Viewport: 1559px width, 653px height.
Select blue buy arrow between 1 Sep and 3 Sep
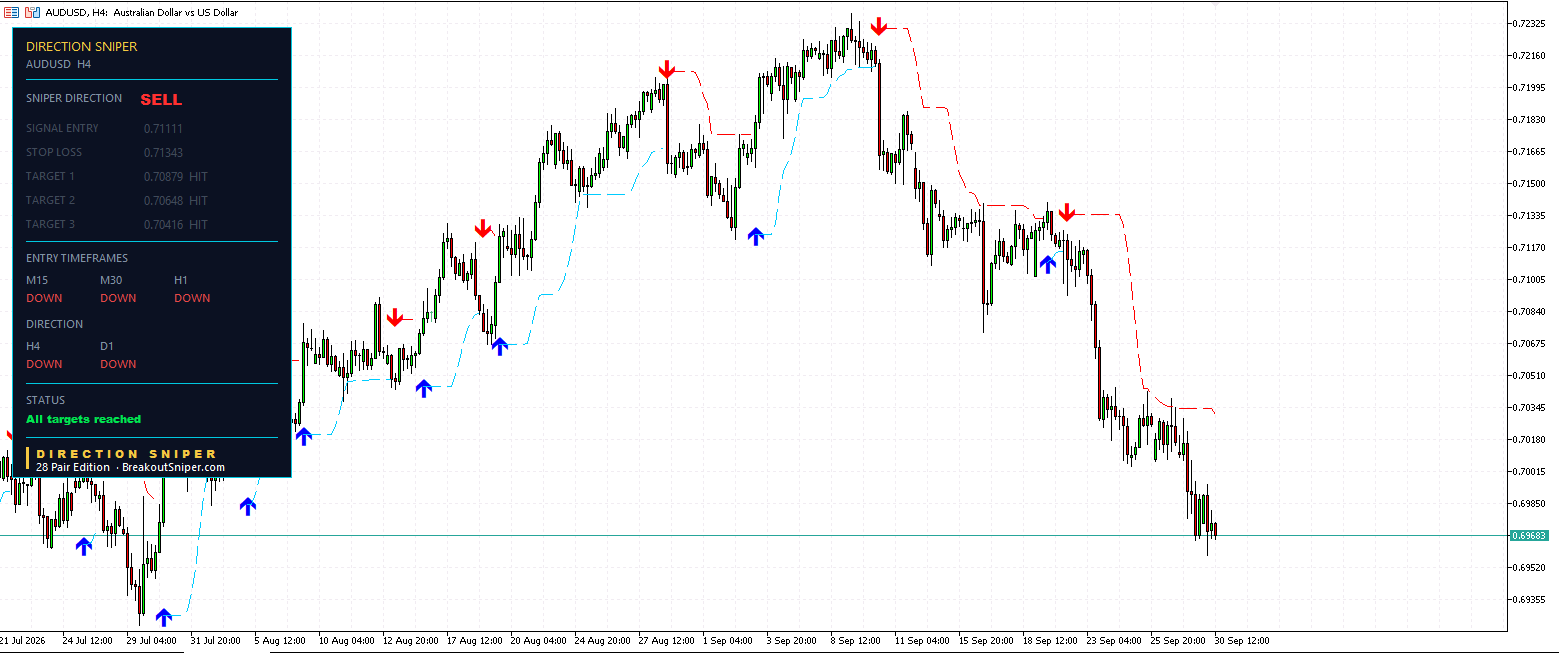[x=756, y=236]
